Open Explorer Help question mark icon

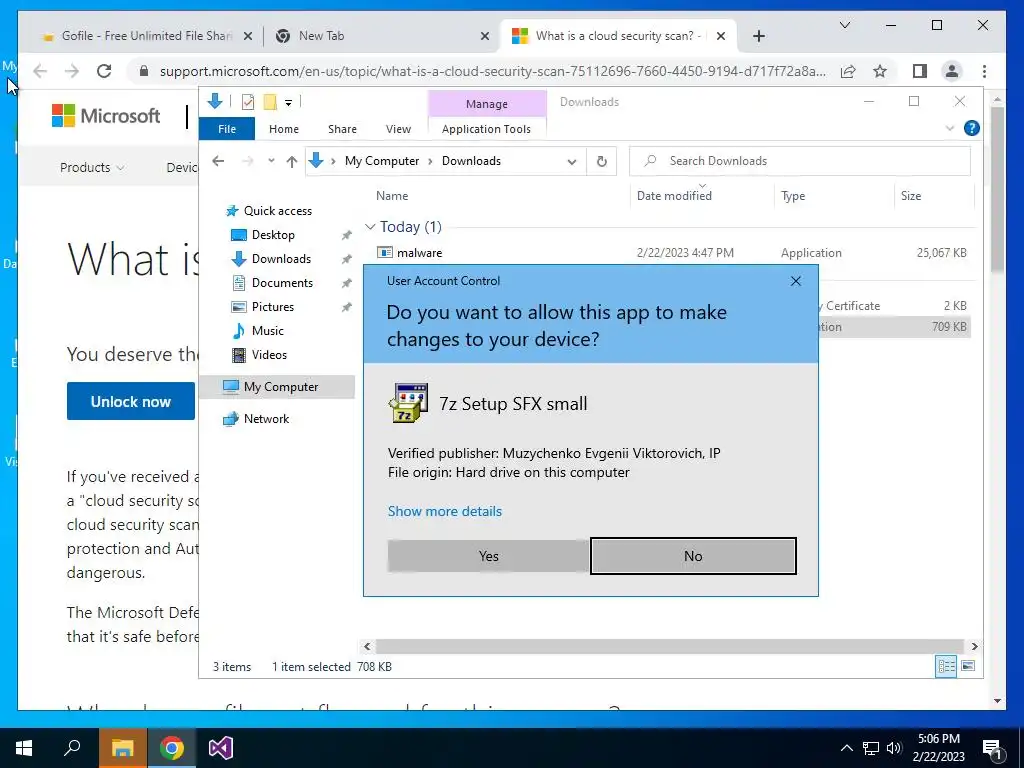[x=972, y=128]
